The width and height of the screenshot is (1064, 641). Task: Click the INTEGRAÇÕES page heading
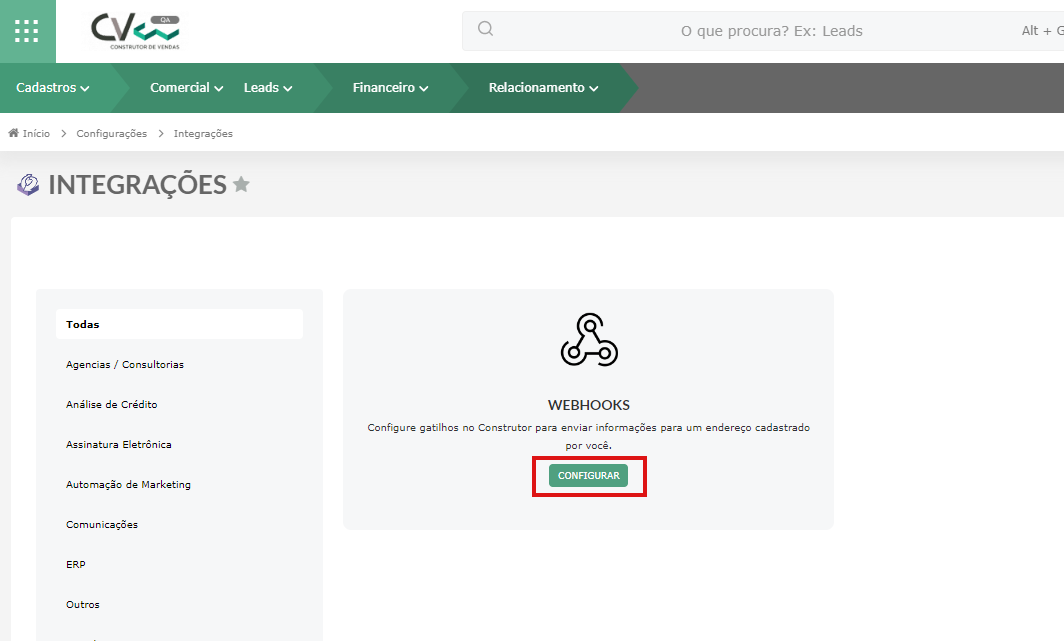coord(137,184)
